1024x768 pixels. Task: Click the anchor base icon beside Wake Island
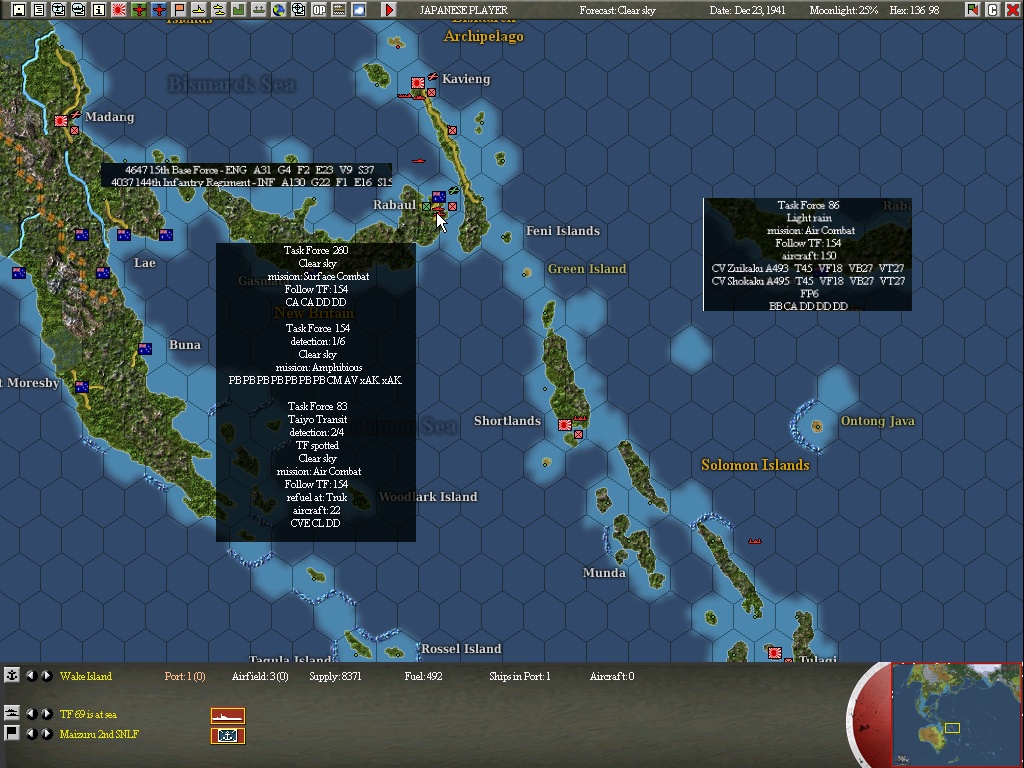coord(11,675)
